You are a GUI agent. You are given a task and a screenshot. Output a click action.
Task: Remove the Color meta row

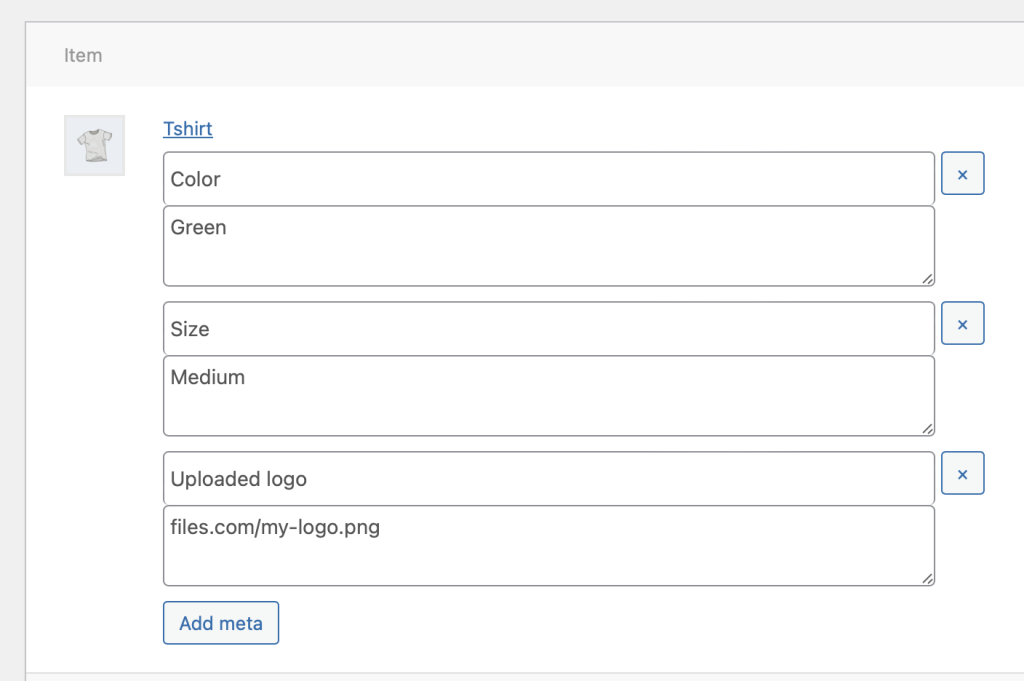(962, 174)
